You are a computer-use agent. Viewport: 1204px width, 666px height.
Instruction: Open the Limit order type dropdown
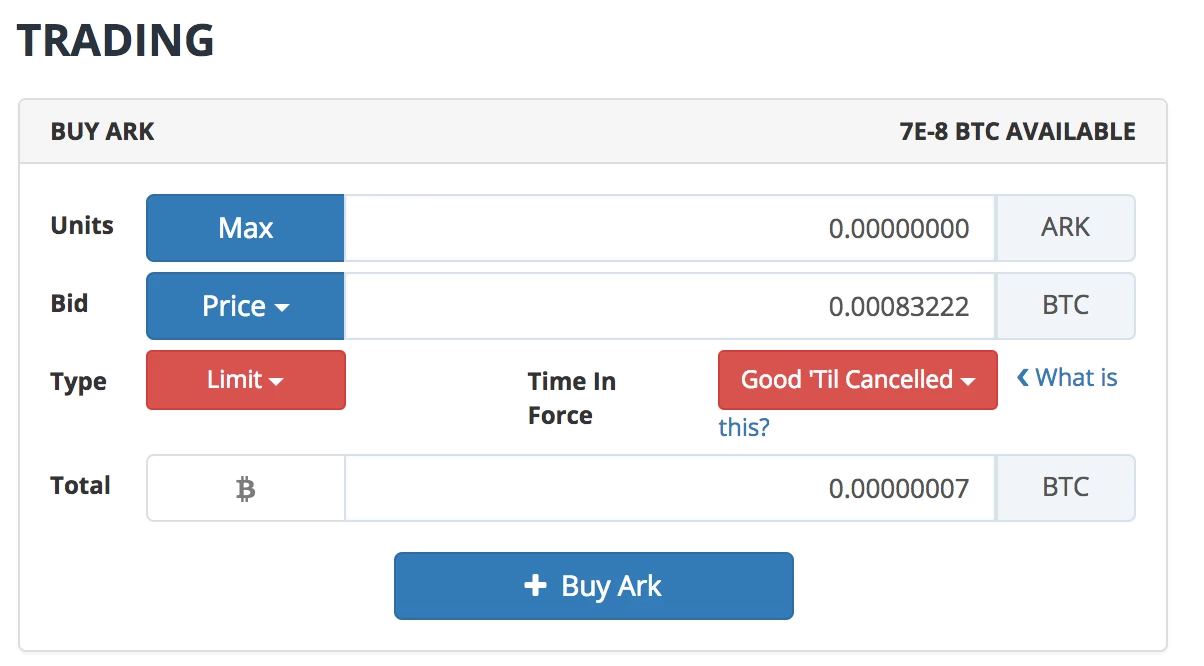[x=245, y=380]
